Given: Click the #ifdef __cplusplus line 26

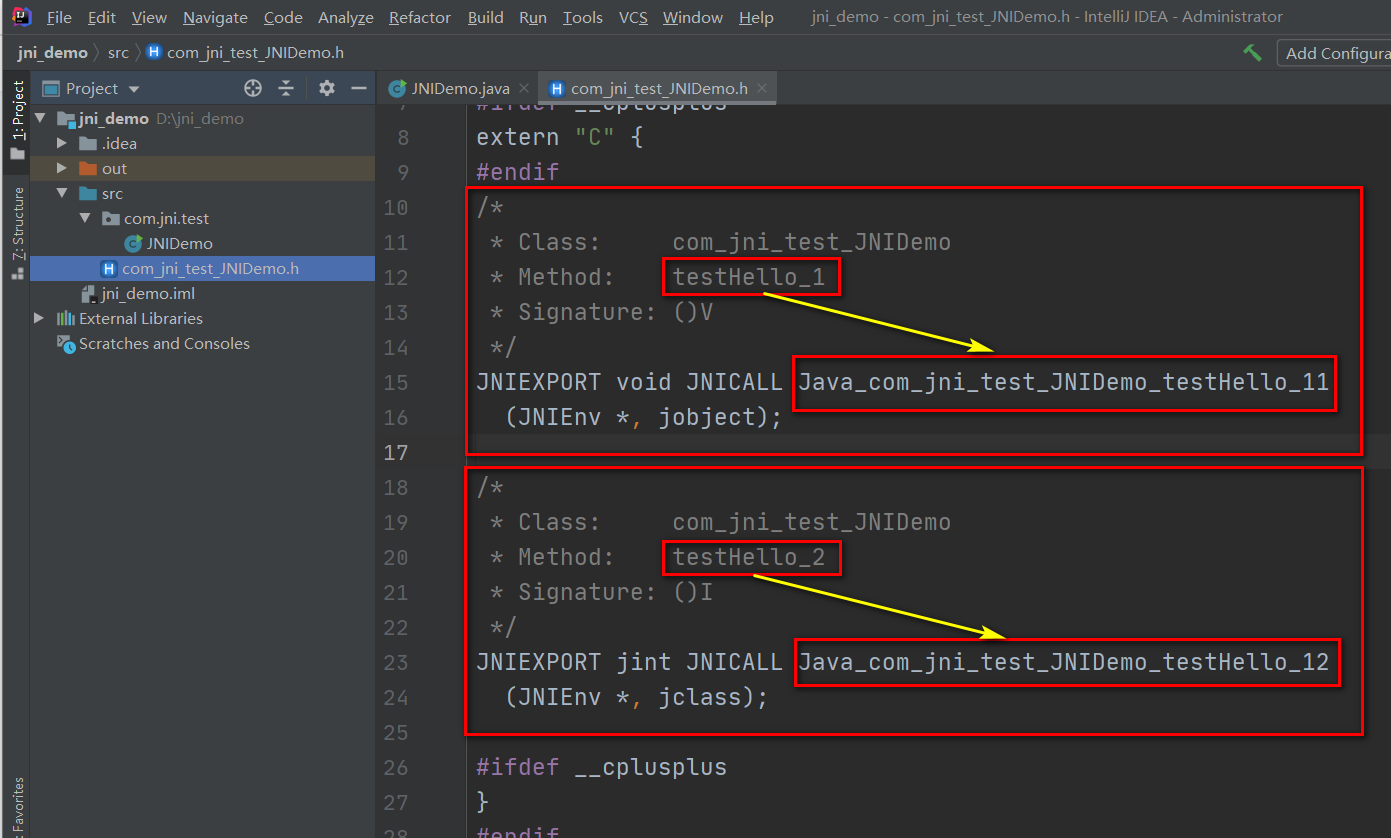Looking at the screenshot, I should [601, 767].
